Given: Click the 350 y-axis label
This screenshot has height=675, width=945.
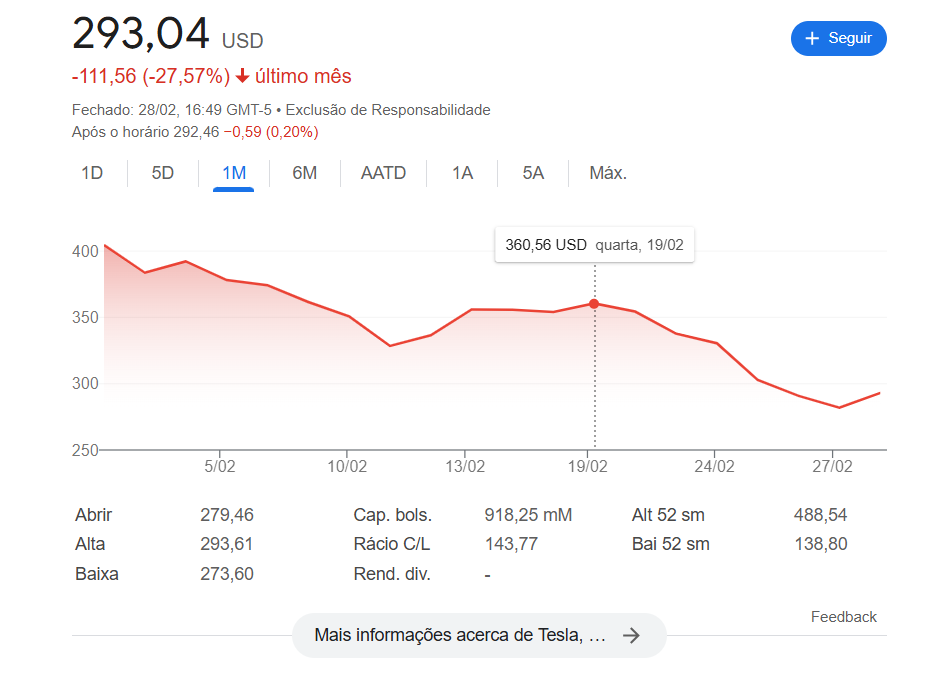Looking at the screenshot, I should (85, 318).
